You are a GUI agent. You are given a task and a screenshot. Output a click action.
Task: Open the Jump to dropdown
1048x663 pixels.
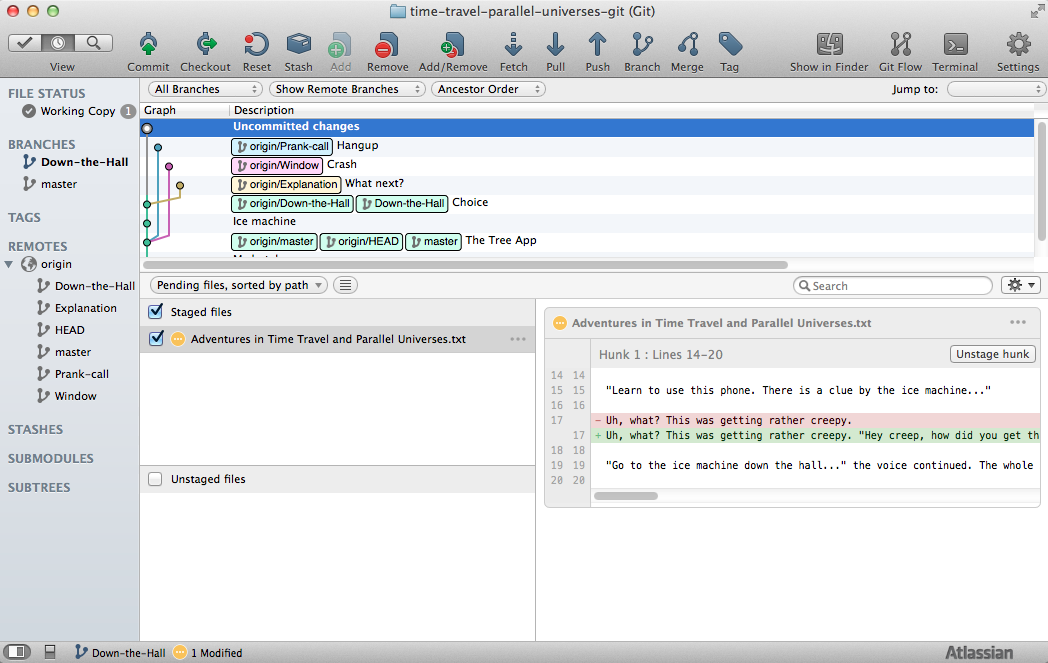pyautogui.click(x=997, y=89)
